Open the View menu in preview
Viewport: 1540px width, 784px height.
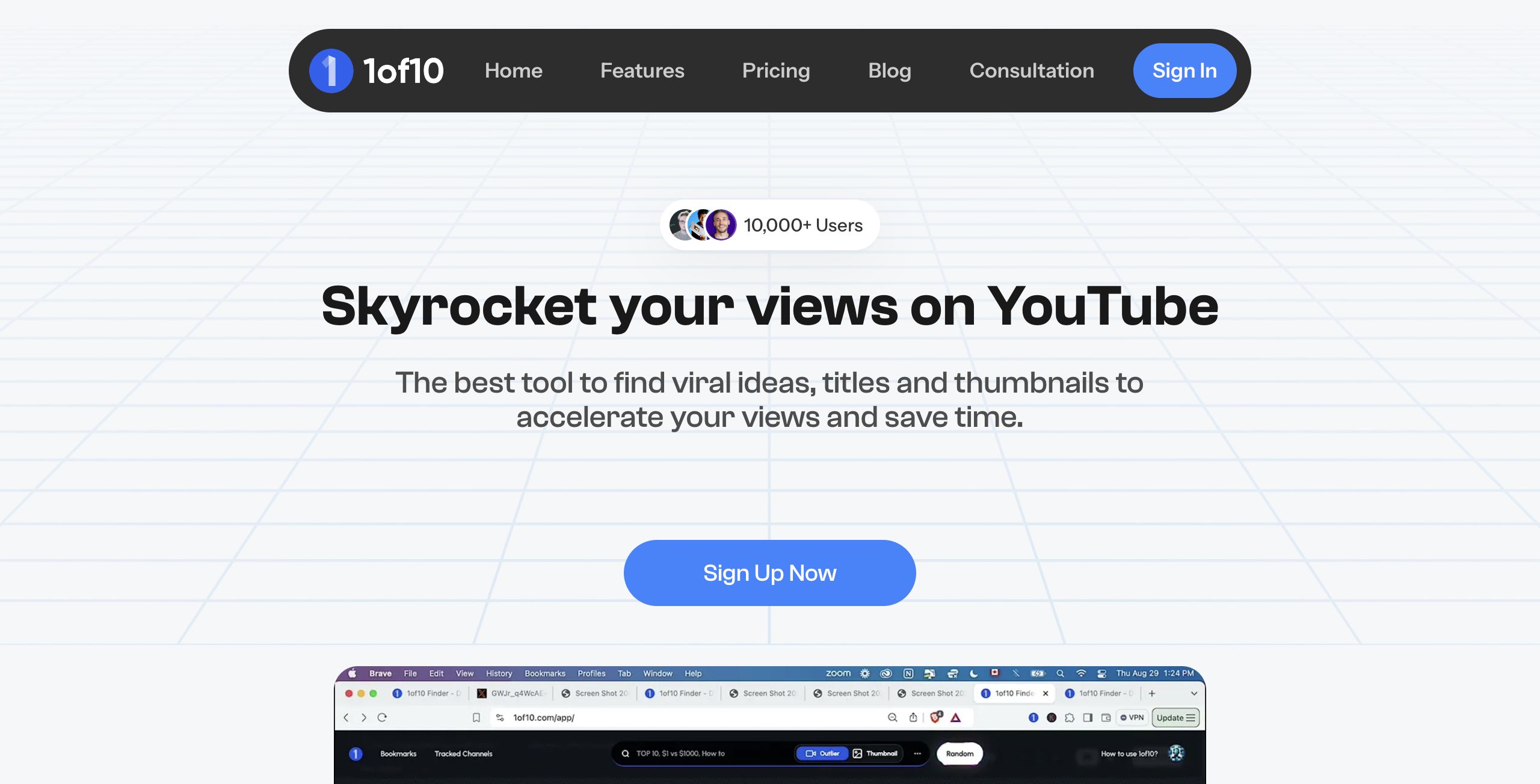[464, 673]
